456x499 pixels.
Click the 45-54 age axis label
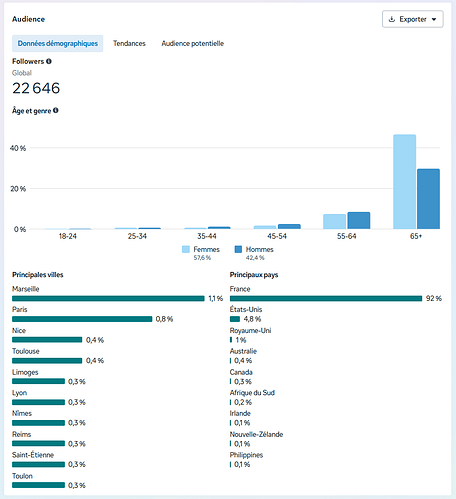pyautogui.click(x=277, y=236)
